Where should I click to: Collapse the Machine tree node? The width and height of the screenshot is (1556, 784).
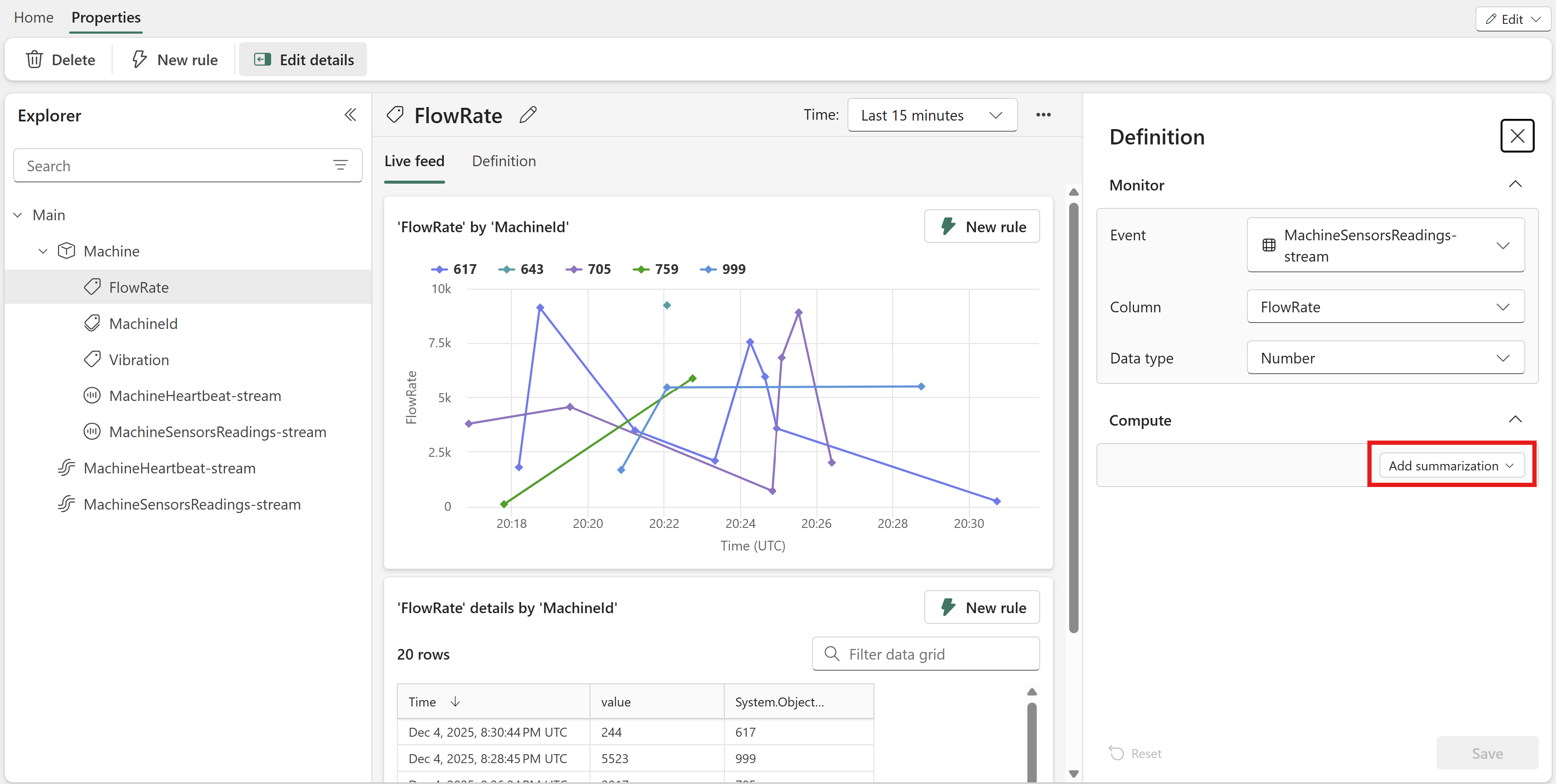pyautogui.click(x=43, y=251)
